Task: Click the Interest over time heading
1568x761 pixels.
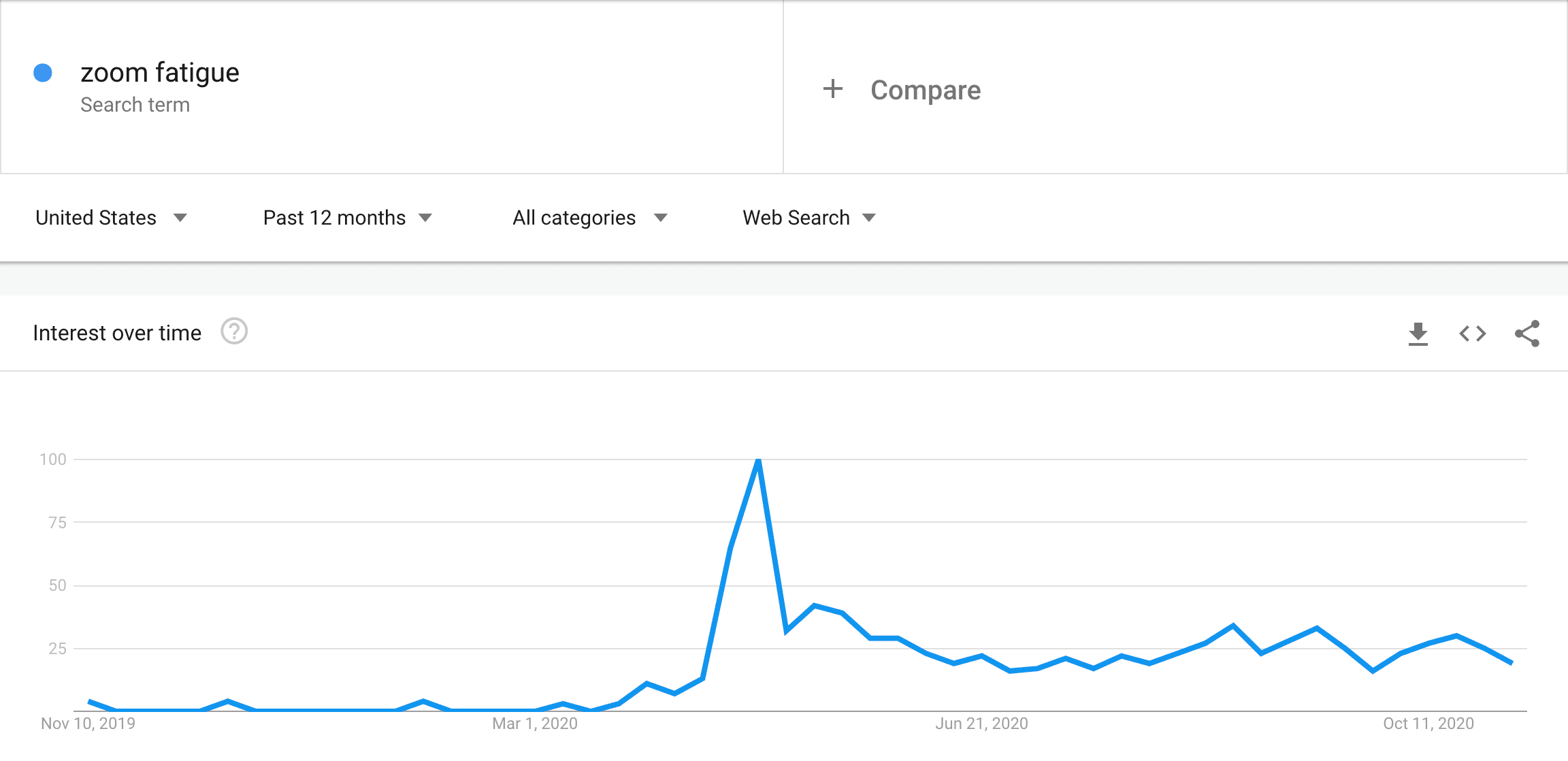Action: [x=117, y=333]
